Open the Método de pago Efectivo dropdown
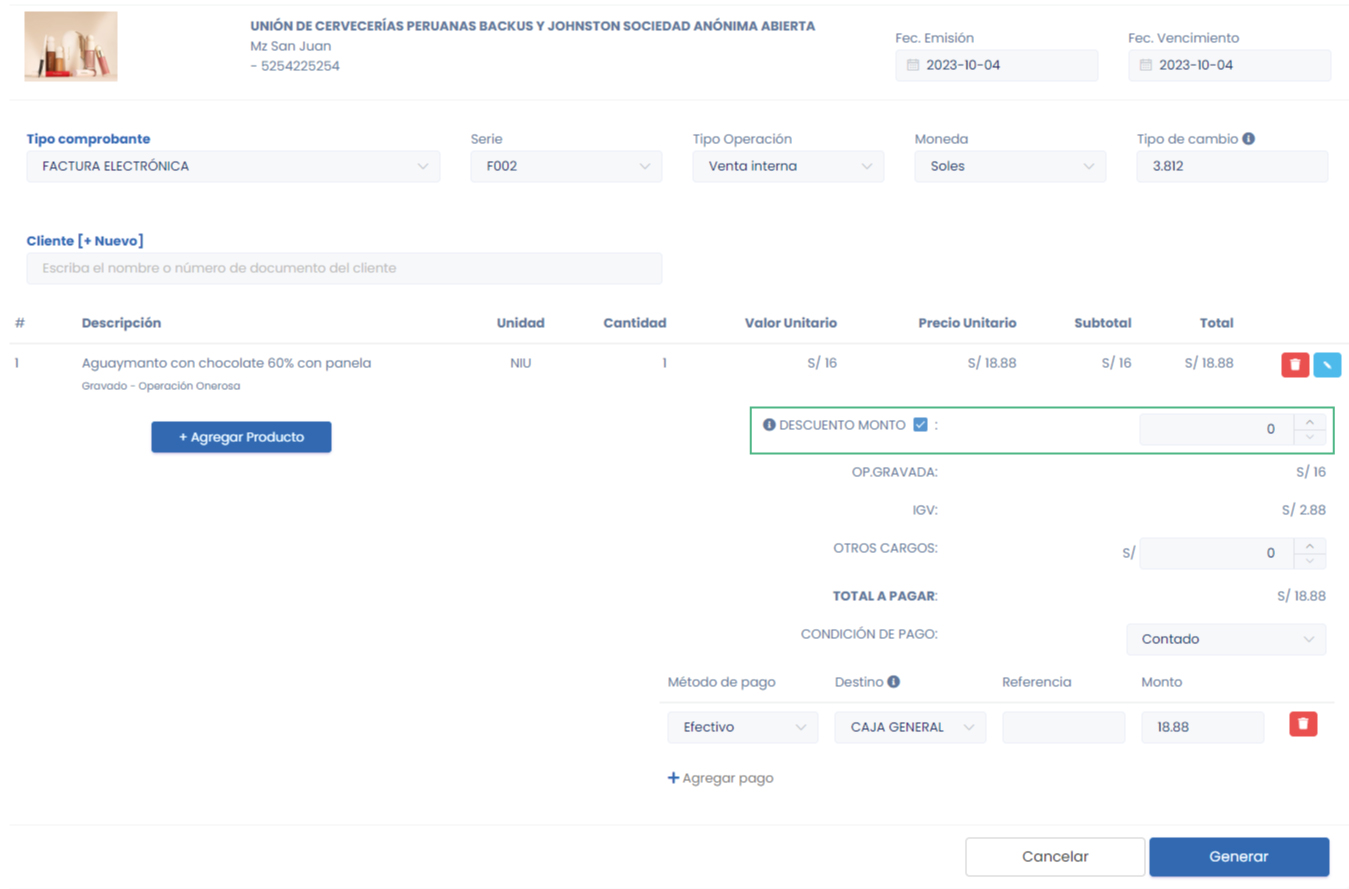Viewport: 1349px width, 889px height. pyautogui.click(x=742, y=727)
